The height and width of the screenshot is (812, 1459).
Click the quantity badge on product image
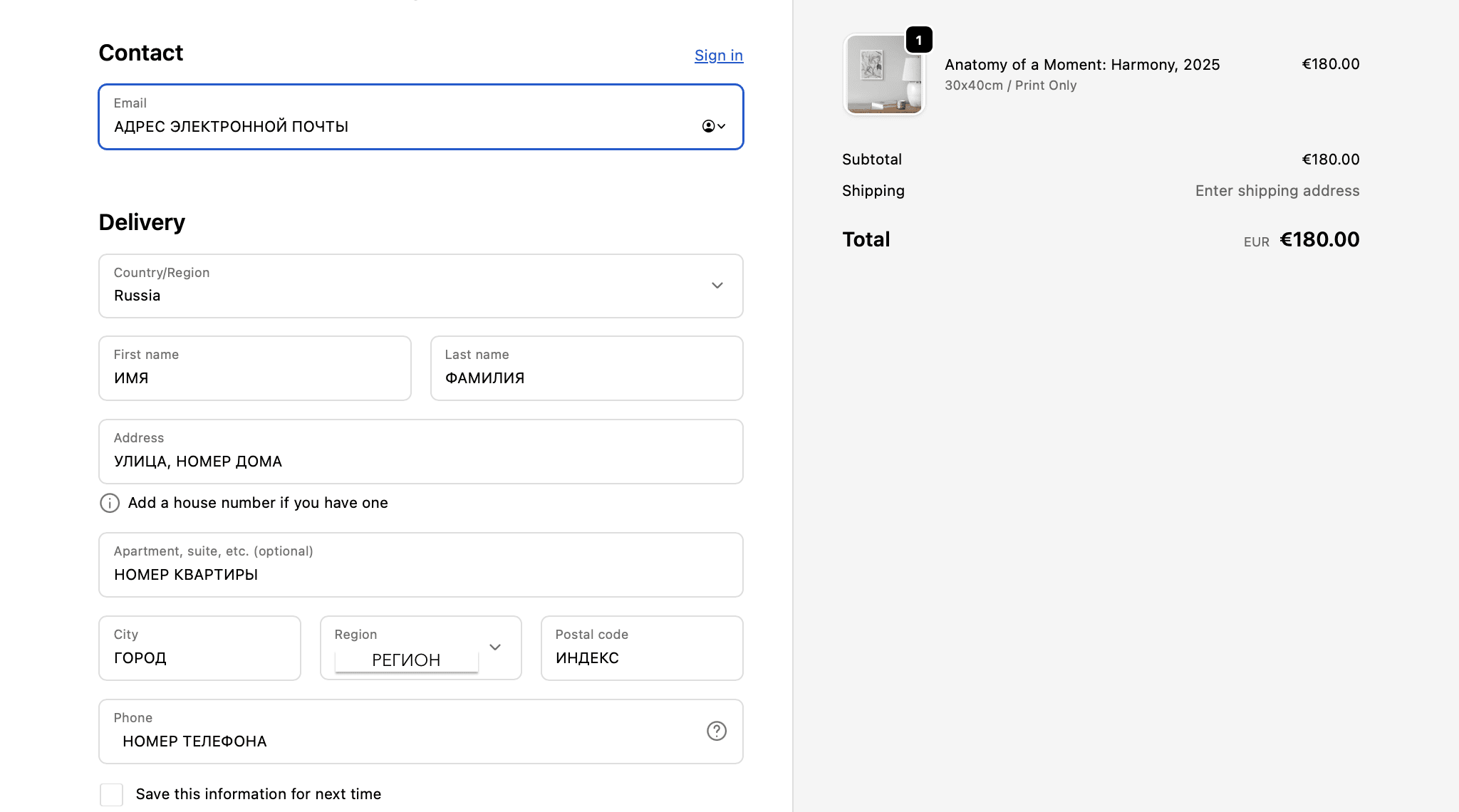(918, 40)
